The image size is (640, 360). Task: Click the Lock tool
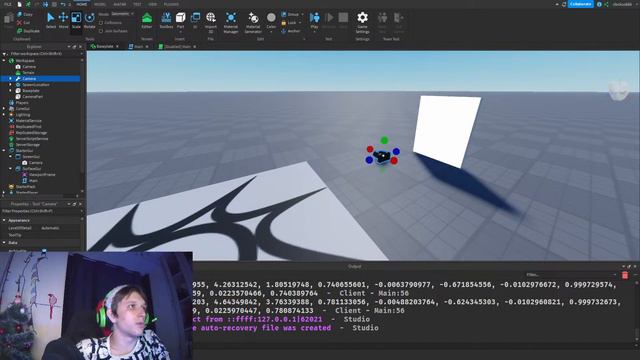tap(289, 23)
